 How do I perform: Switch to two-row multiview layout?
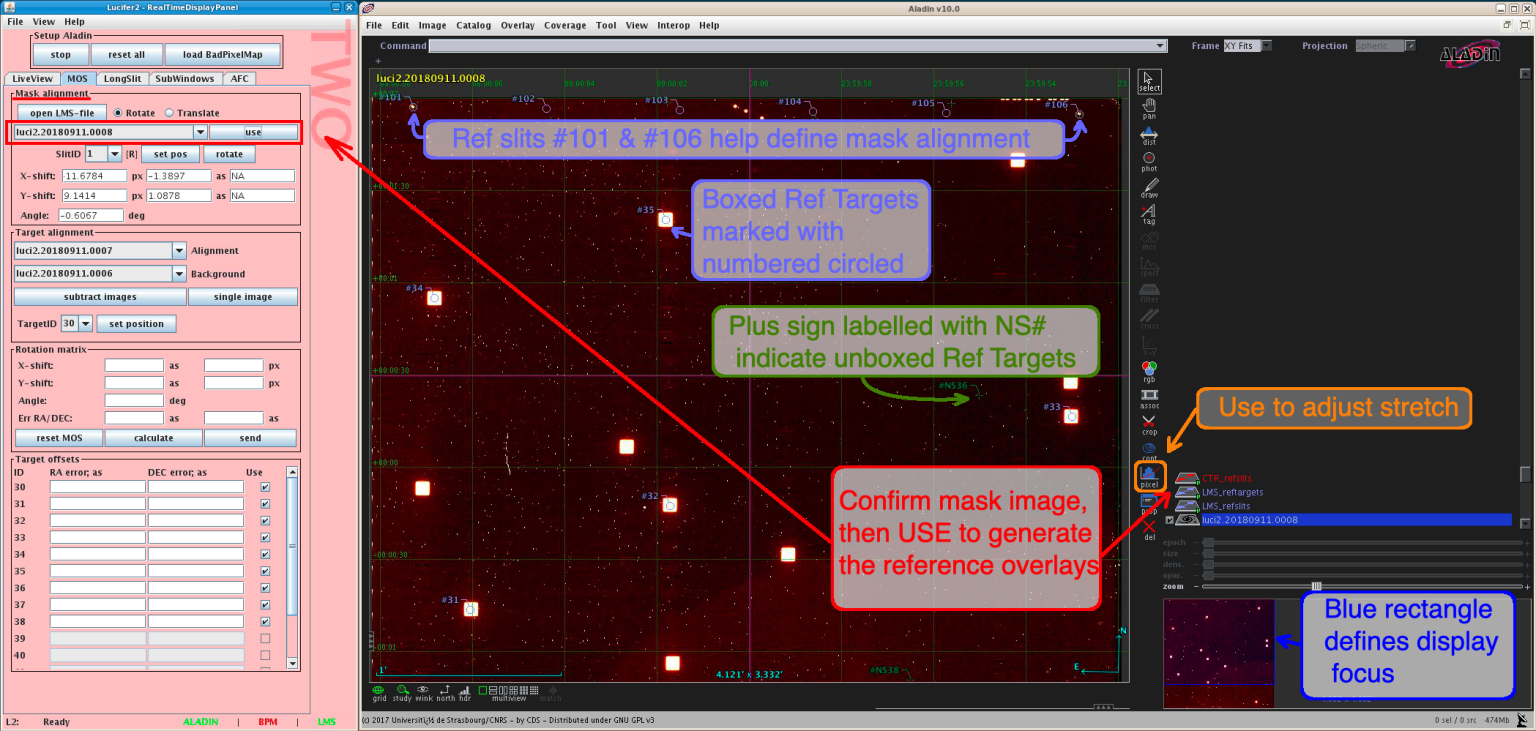pos(494,690)
